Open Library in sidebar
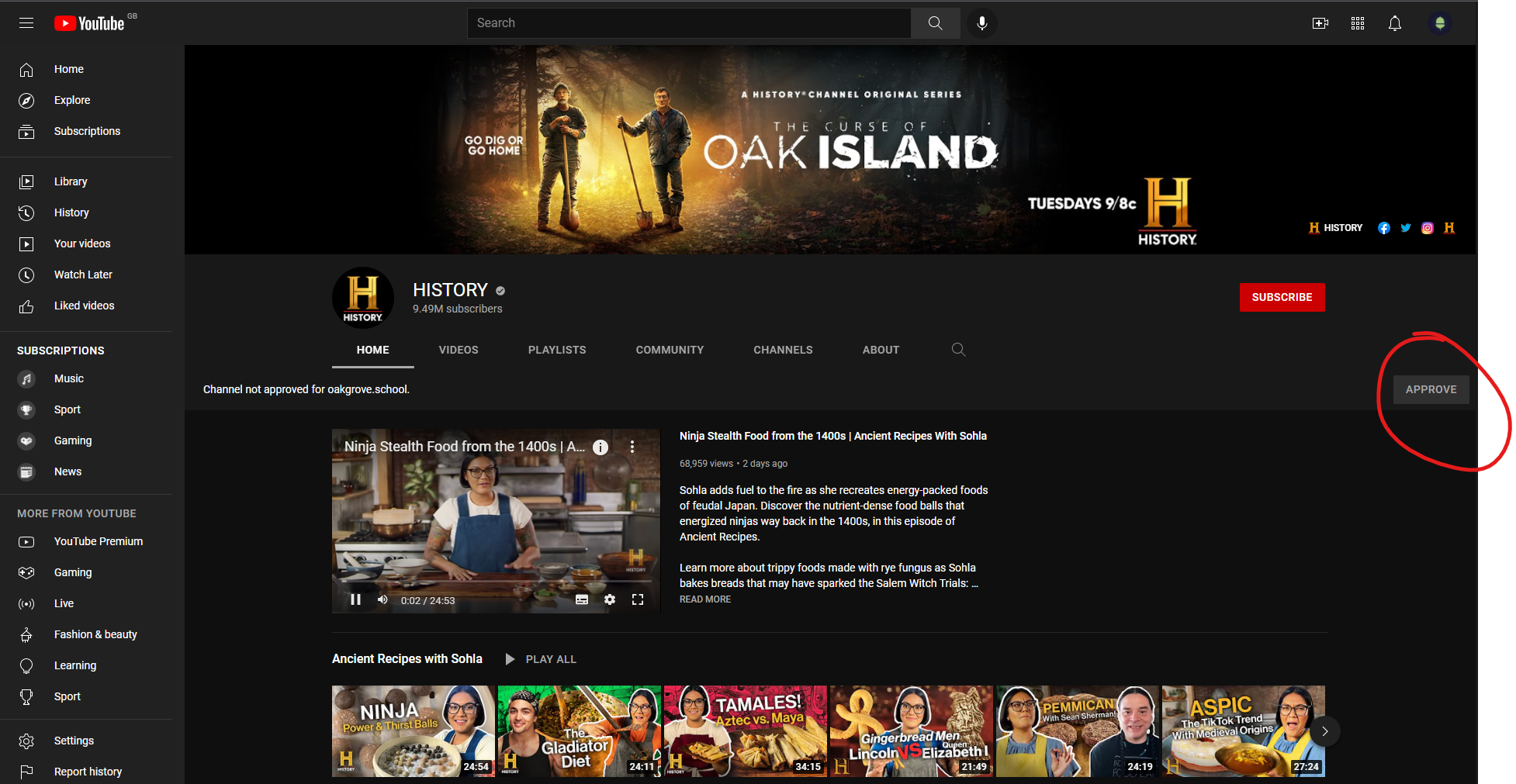Screen dimensions: 1516x784 tap(86, 181)
